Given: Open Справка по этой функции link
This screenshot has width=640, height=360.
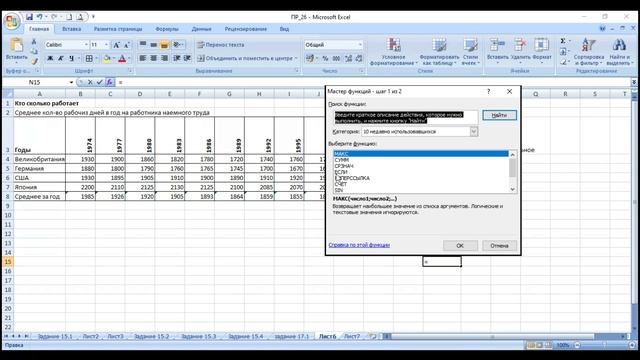Looking at the screenshot, I should point(359,245).
